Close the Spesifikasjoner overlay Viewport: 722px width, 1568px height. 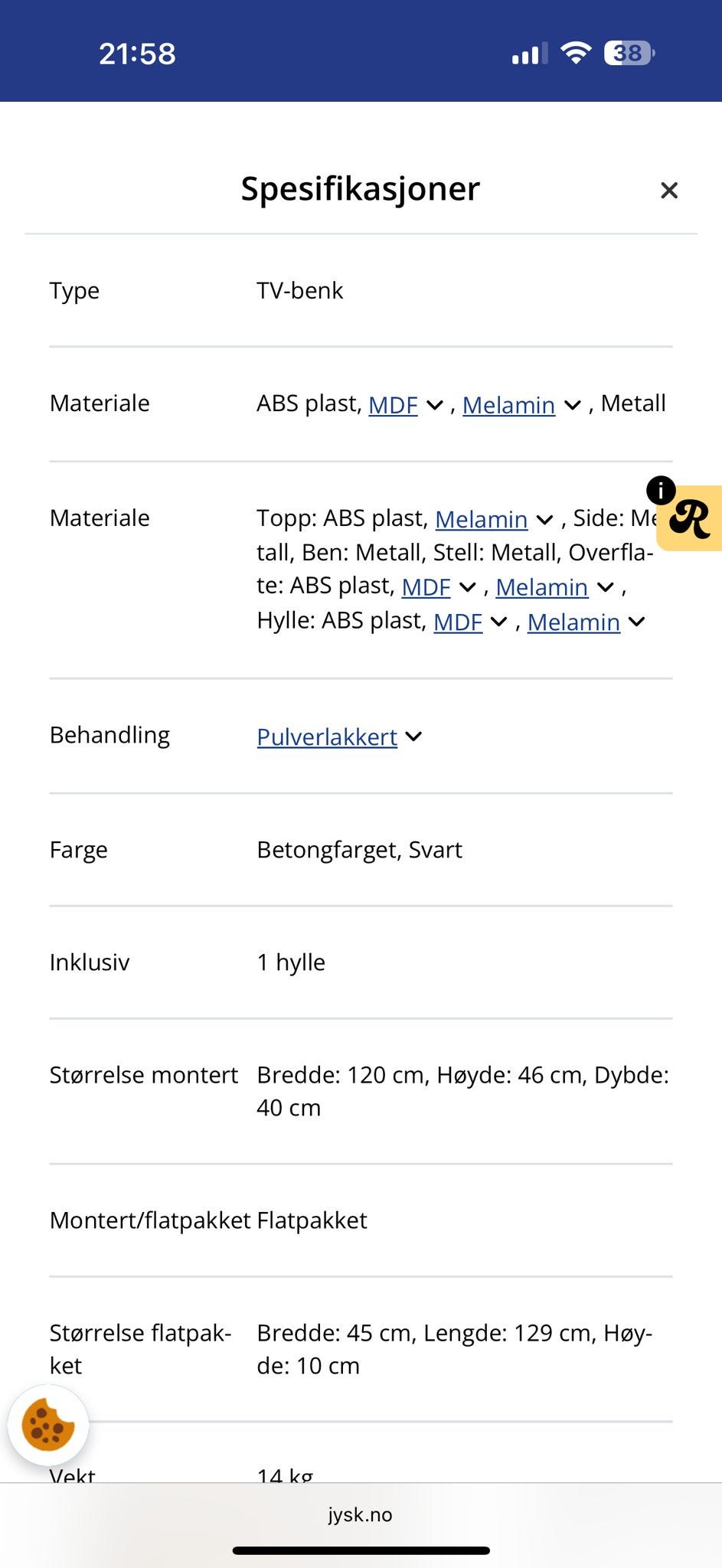(669, 190)
